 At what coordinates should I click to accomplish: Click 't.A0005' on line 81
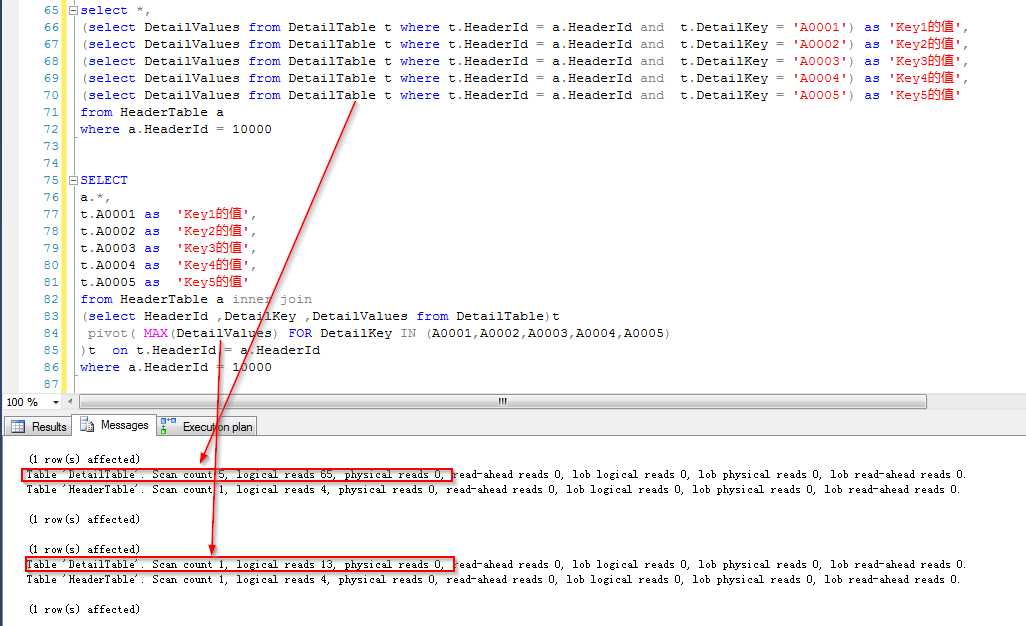(107, 283)
